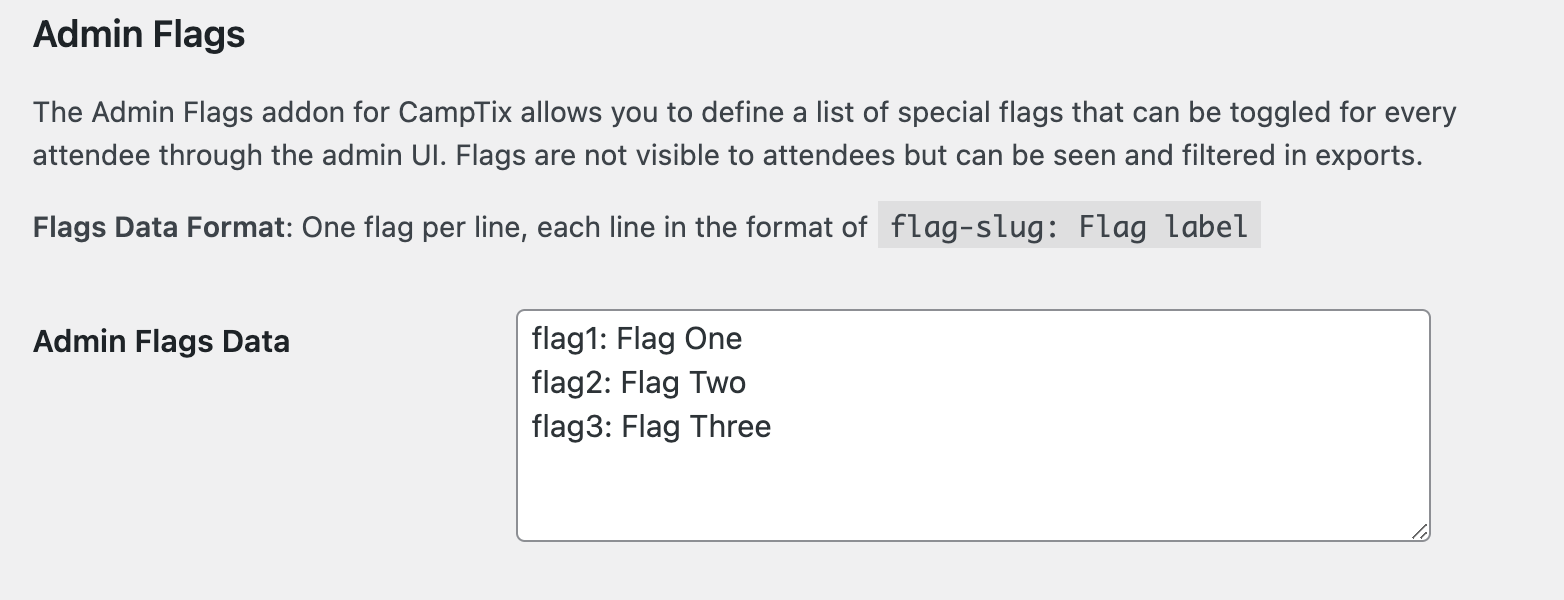Select the text 'Flag Two' in textarea
Viewport: 1564px width, 600px height.
click(683, 382)
